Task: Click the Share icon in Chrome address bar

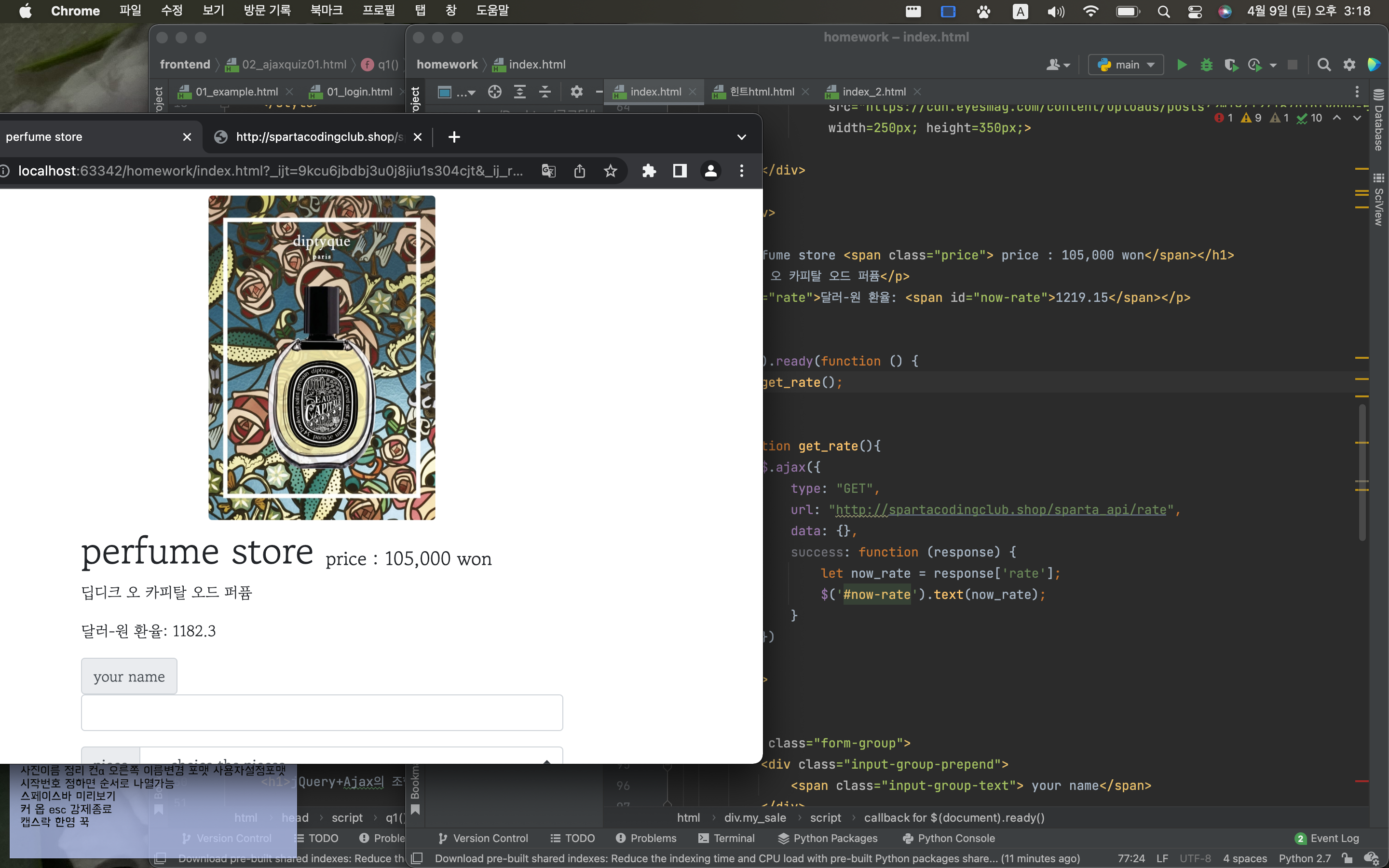Action: tap(579, 171)
